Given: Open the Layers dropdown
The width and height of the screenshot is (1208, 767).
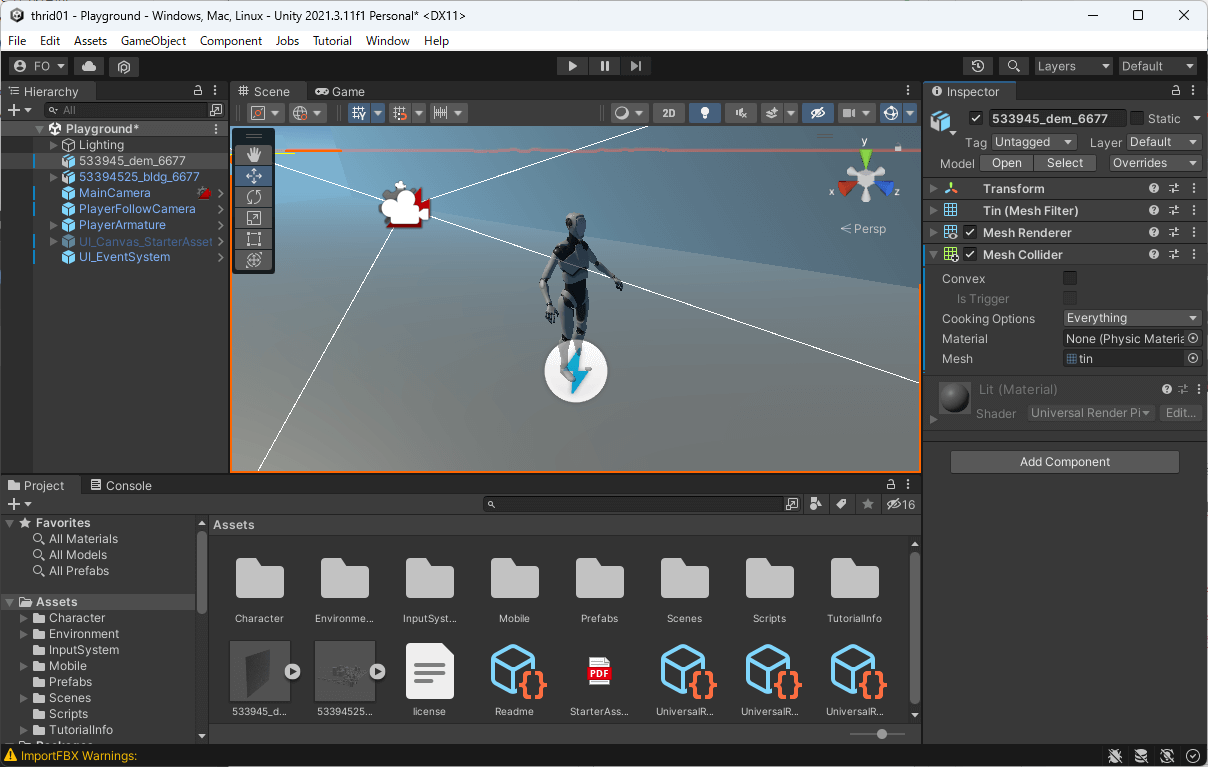Looking at the screenshot, I should (x=1074, y=66).
